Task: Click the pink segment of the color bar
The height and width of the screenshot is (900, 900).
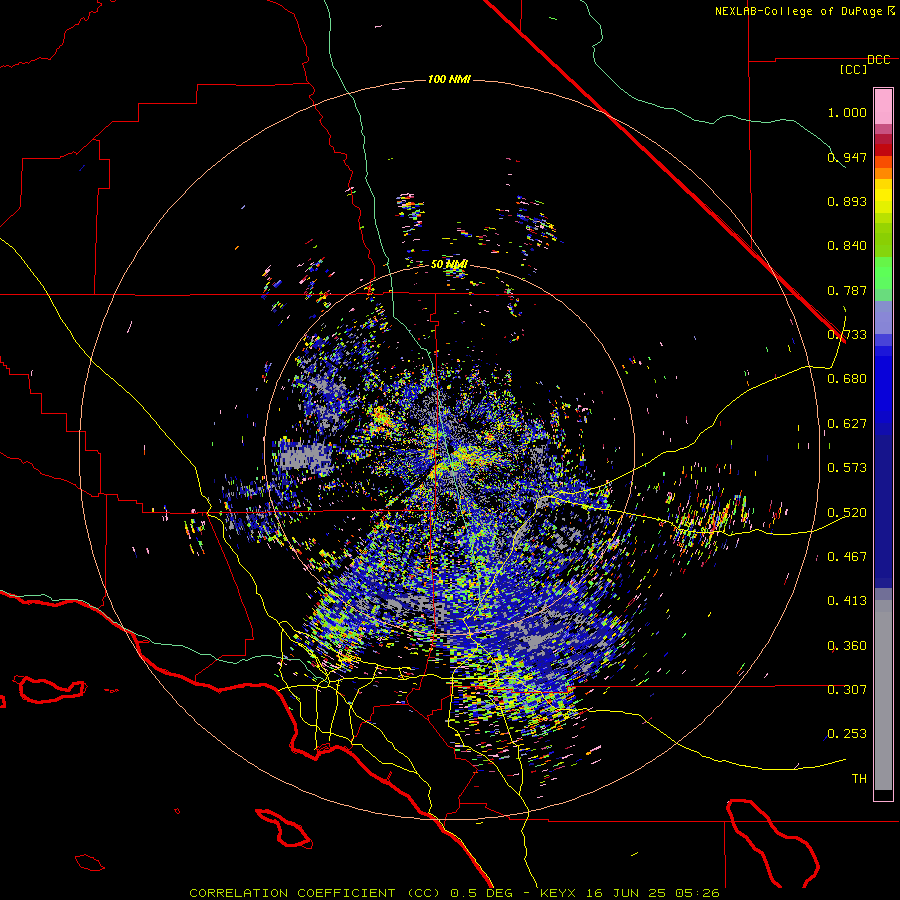Action: point(883,107)
